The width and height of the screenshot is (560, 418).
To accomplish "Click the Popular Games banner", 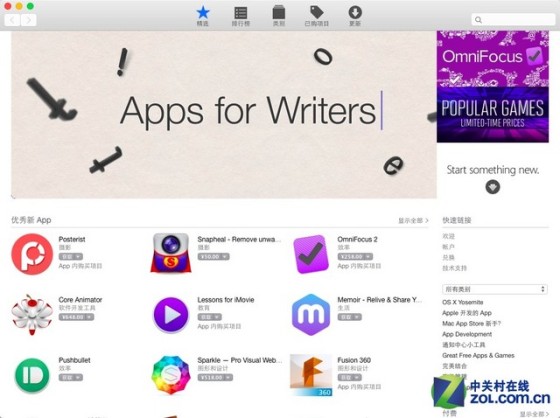I will tap(492, 115).
